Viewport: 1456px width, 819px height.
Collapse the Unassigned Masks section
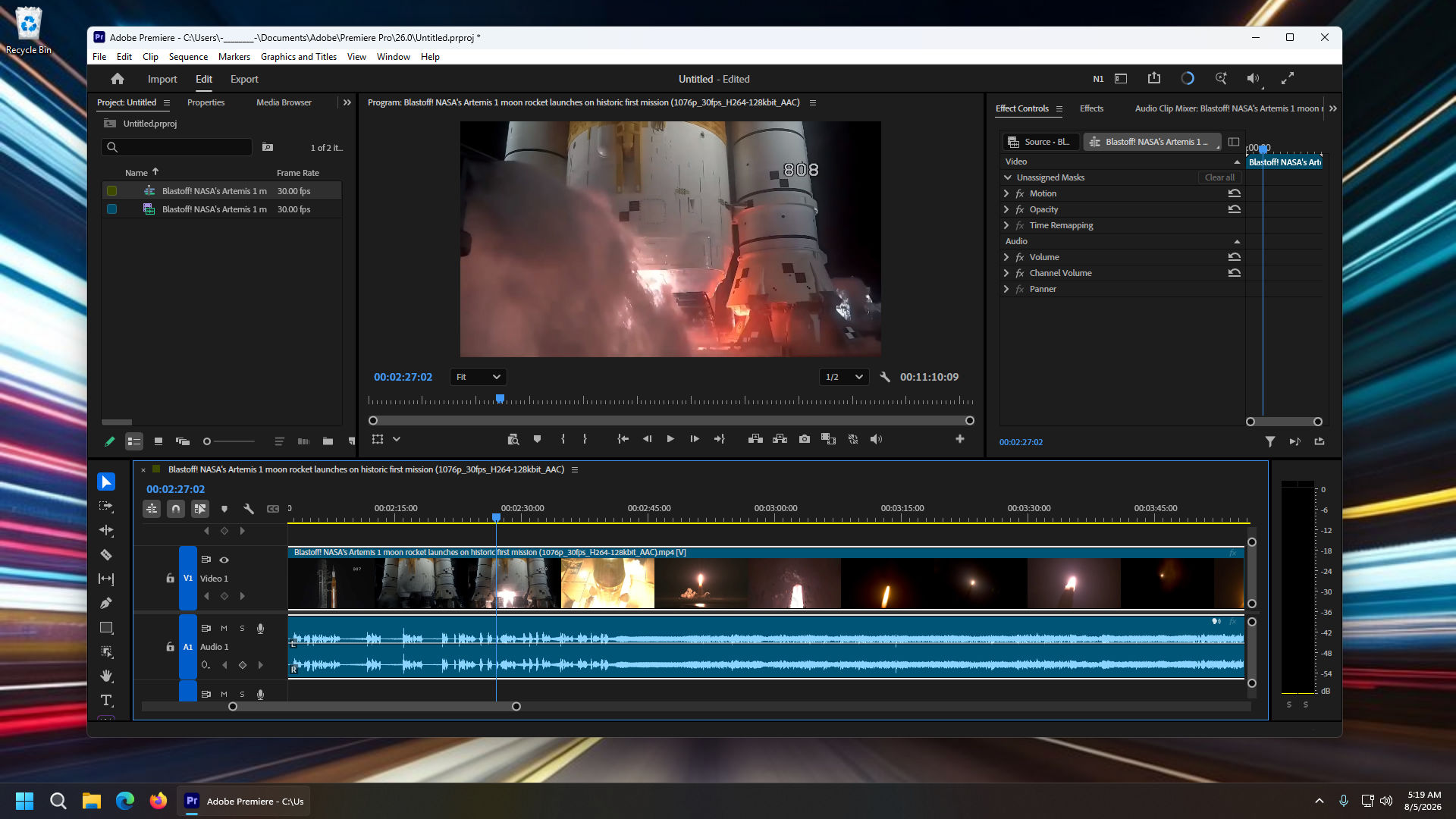pos(1008,177)
